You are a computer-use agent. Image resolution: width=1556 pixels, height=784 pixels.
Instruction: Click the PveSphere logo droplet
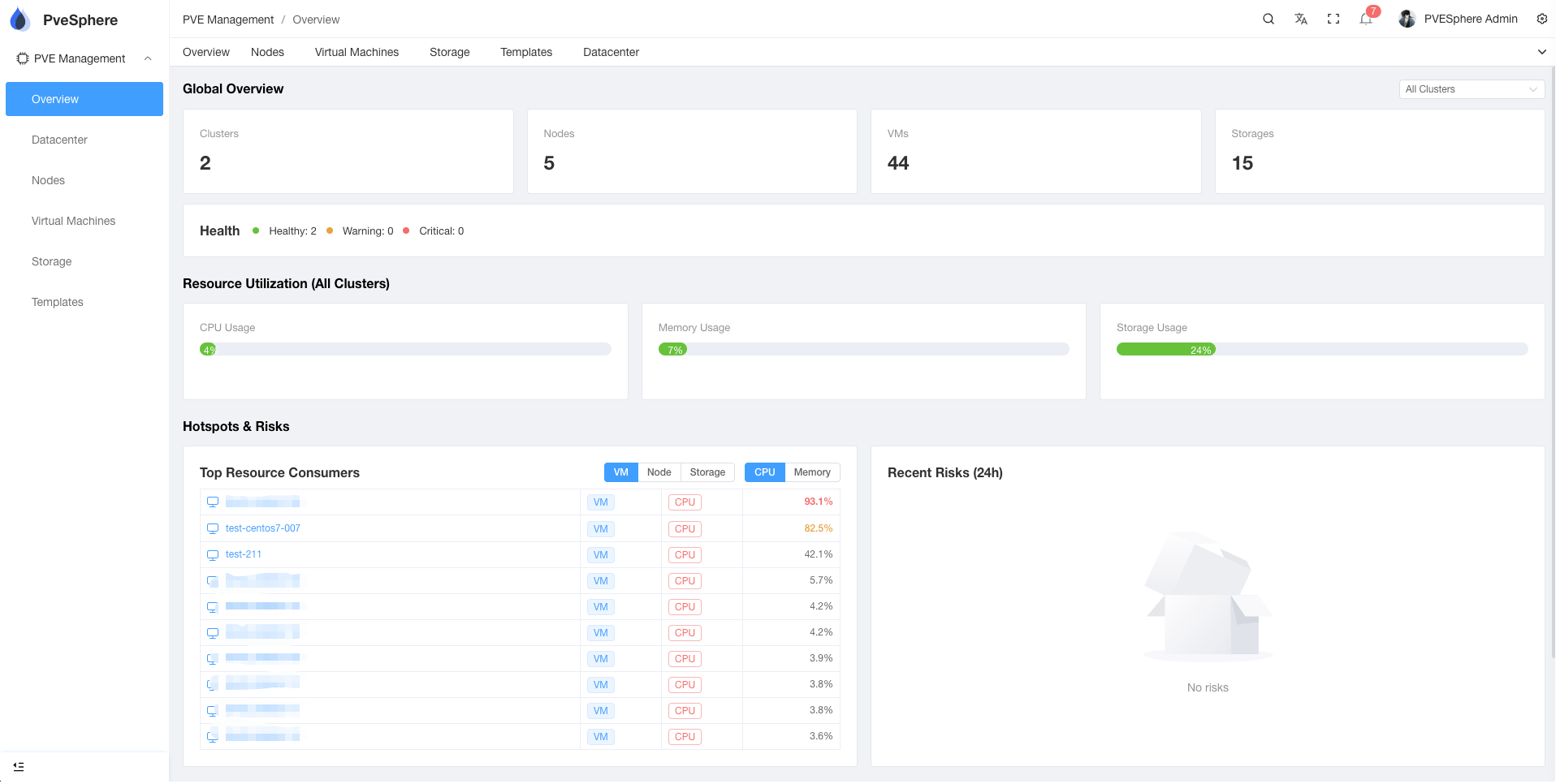[19, 19]
